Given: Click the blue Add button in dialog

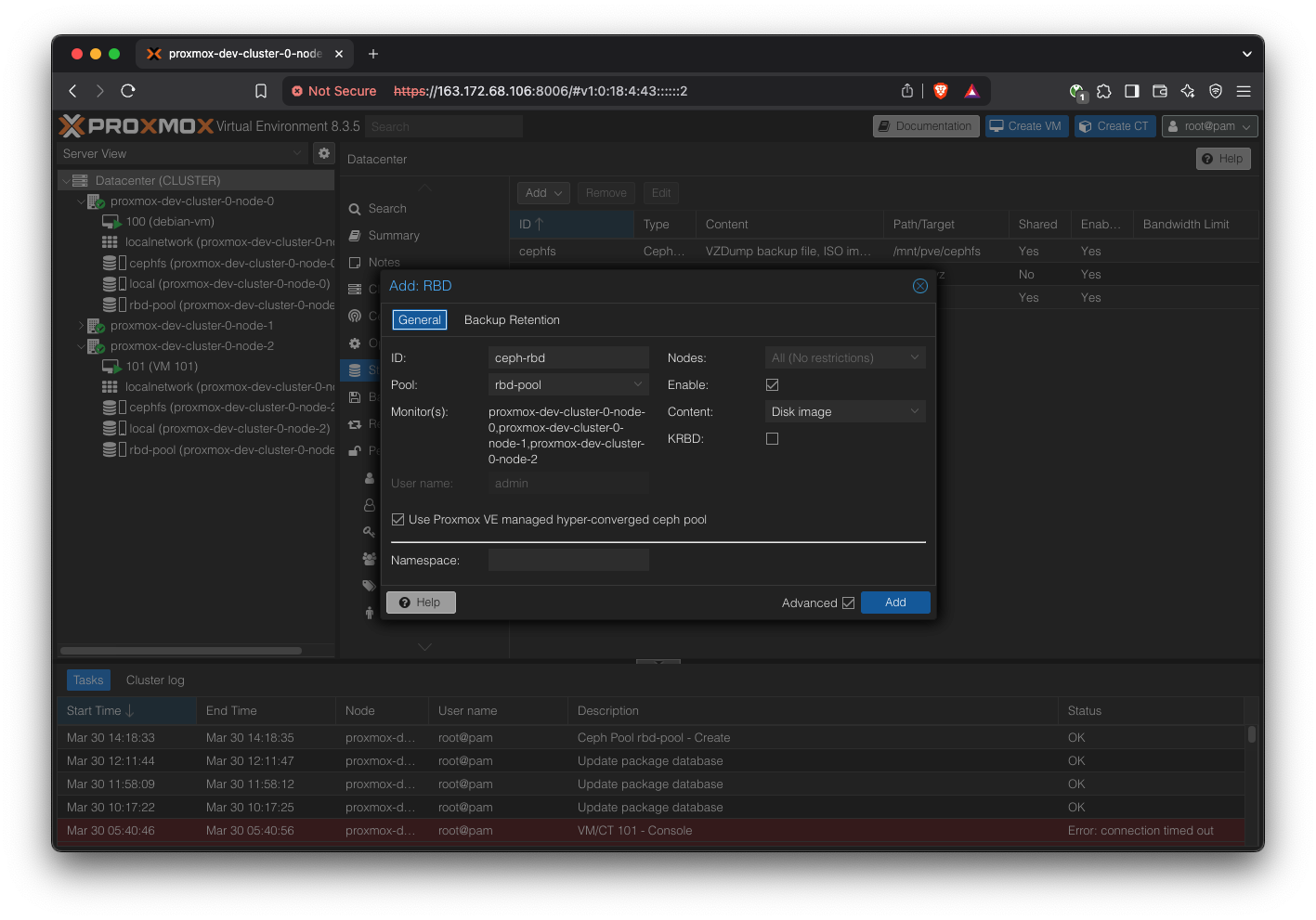Looking at the screenshot, I should click(894, 603).
